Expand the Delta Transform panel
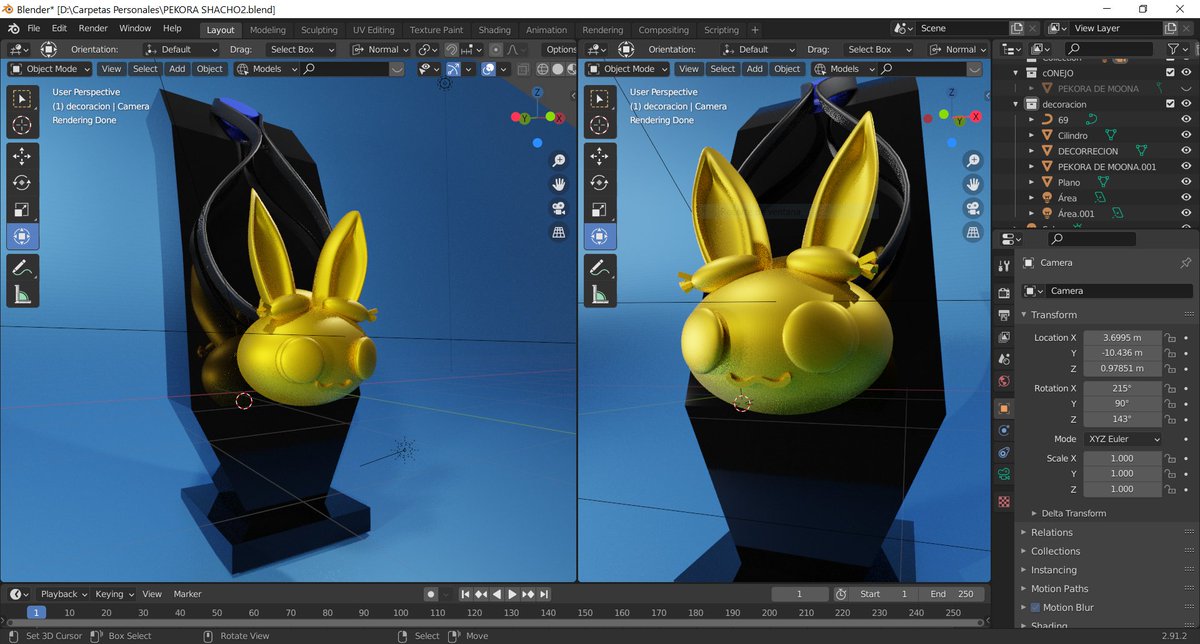1200x644 pixels. click(x=1073, y=513)
